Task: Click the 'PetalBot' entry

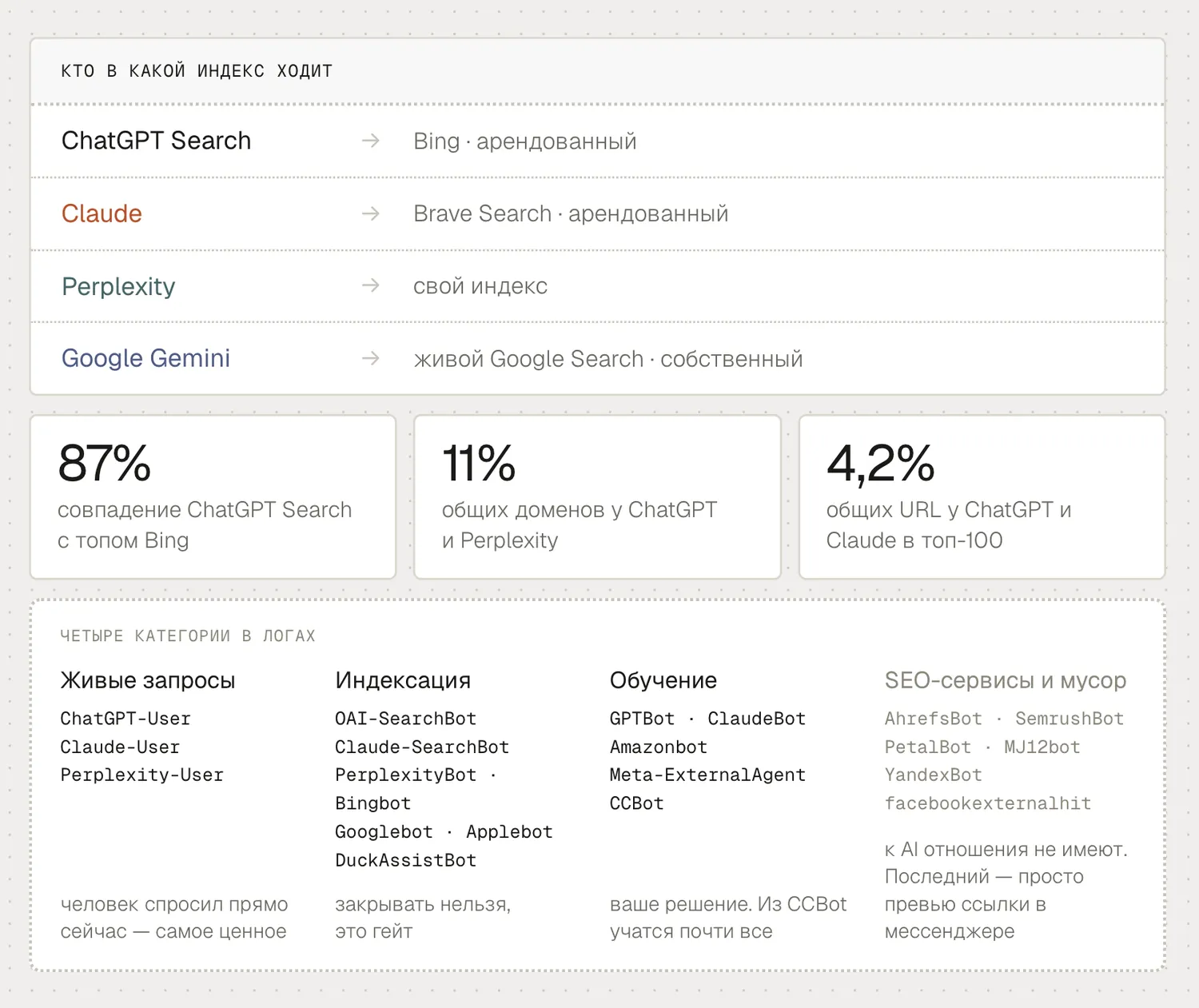Action: pos(928,747)
